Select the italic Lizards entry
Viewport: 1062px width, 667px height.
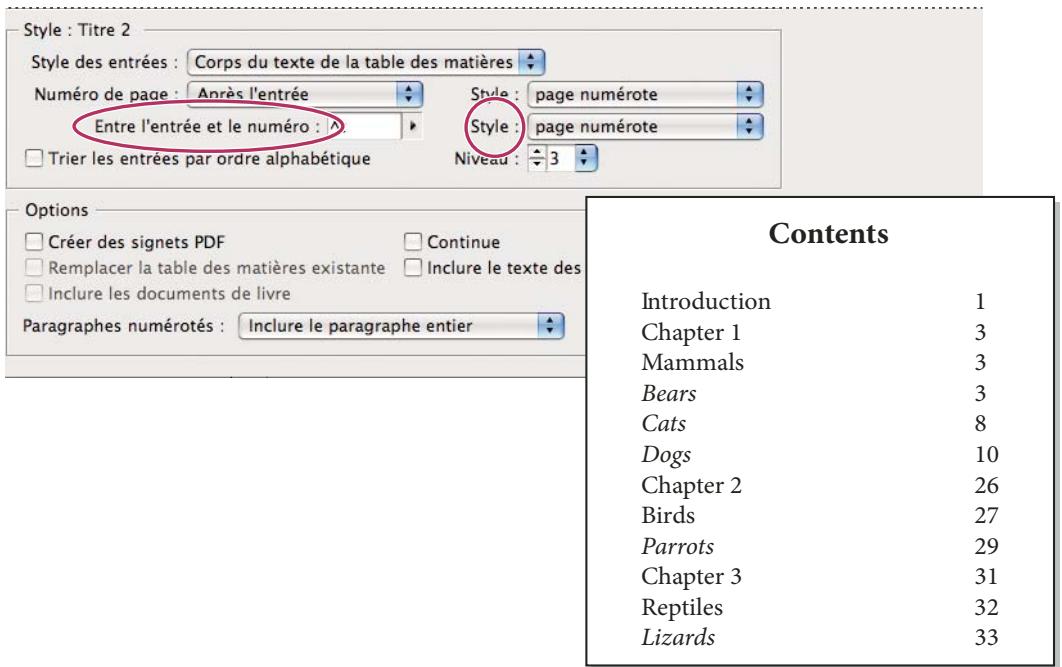pyautogui.click(x=678, y=637)
